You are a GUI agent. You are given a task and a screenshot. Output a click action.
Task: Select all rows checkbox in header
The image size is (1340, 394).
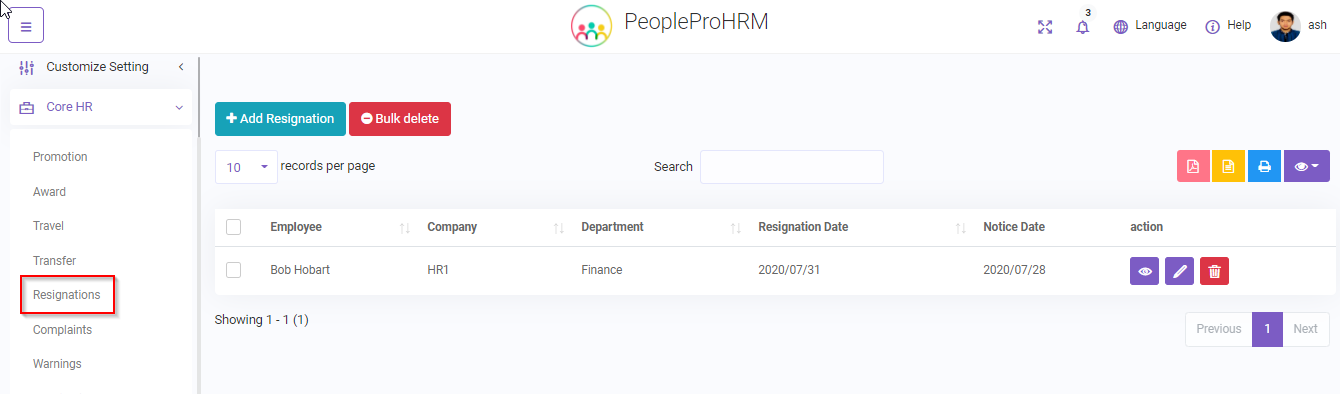click(234, 227)
